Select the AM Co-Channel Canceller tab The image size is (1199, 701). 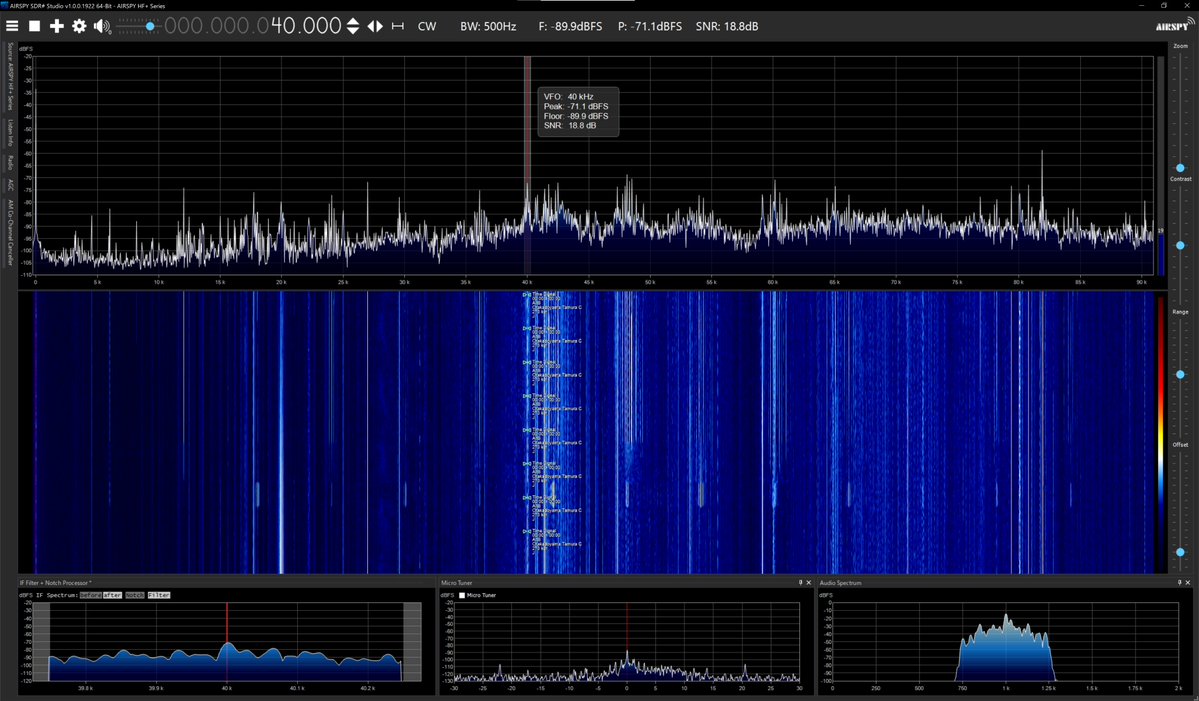pyautogui.click(x=9, y=232)
